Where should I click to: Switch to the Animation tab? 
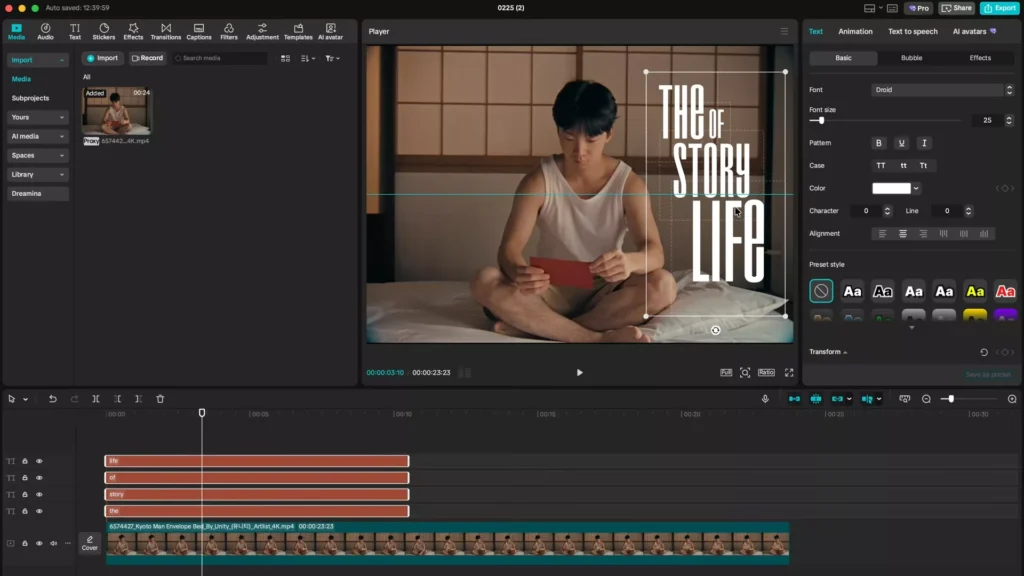tap(855, 31)
